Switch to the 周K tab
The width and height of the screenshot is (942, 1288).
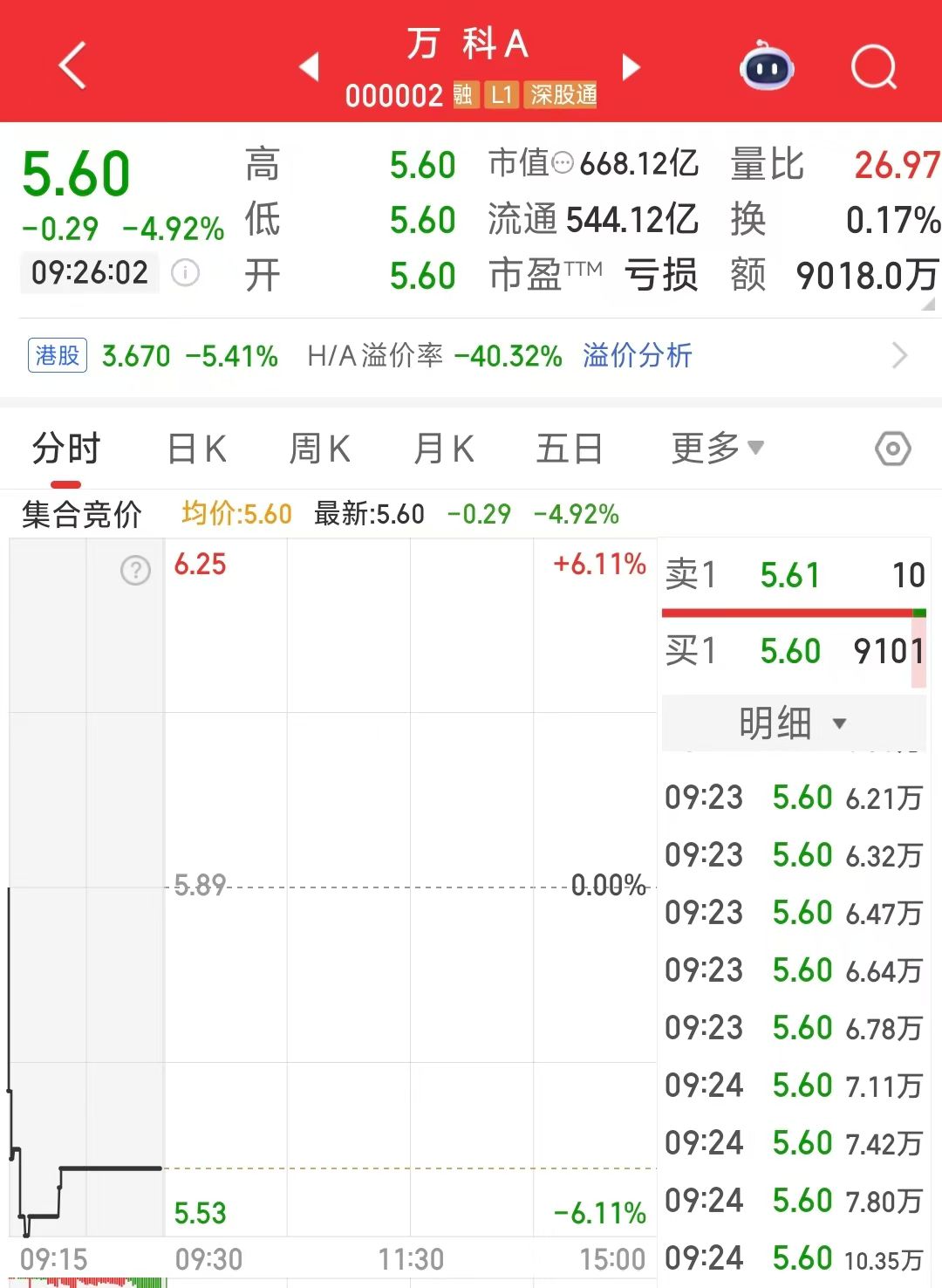pyautogui.click(x=319, y=449)
